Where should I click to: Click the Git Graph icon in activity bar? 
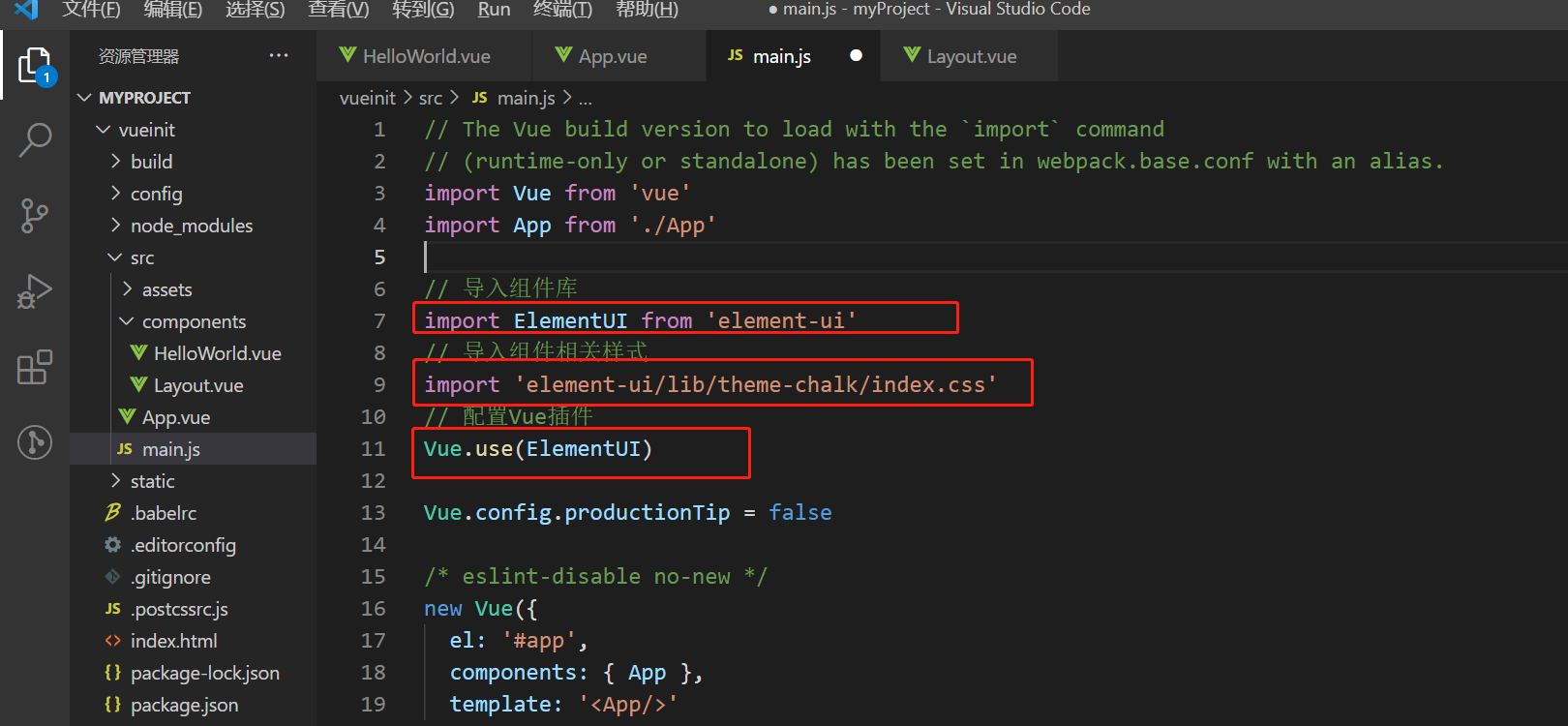point(35,442)
